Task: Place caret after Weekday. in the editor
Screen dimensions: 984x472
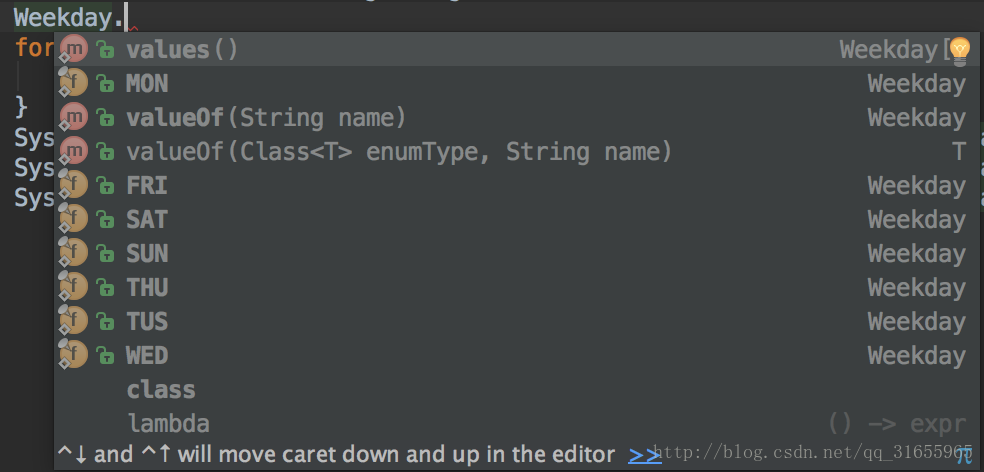Action: coord(126,18)
